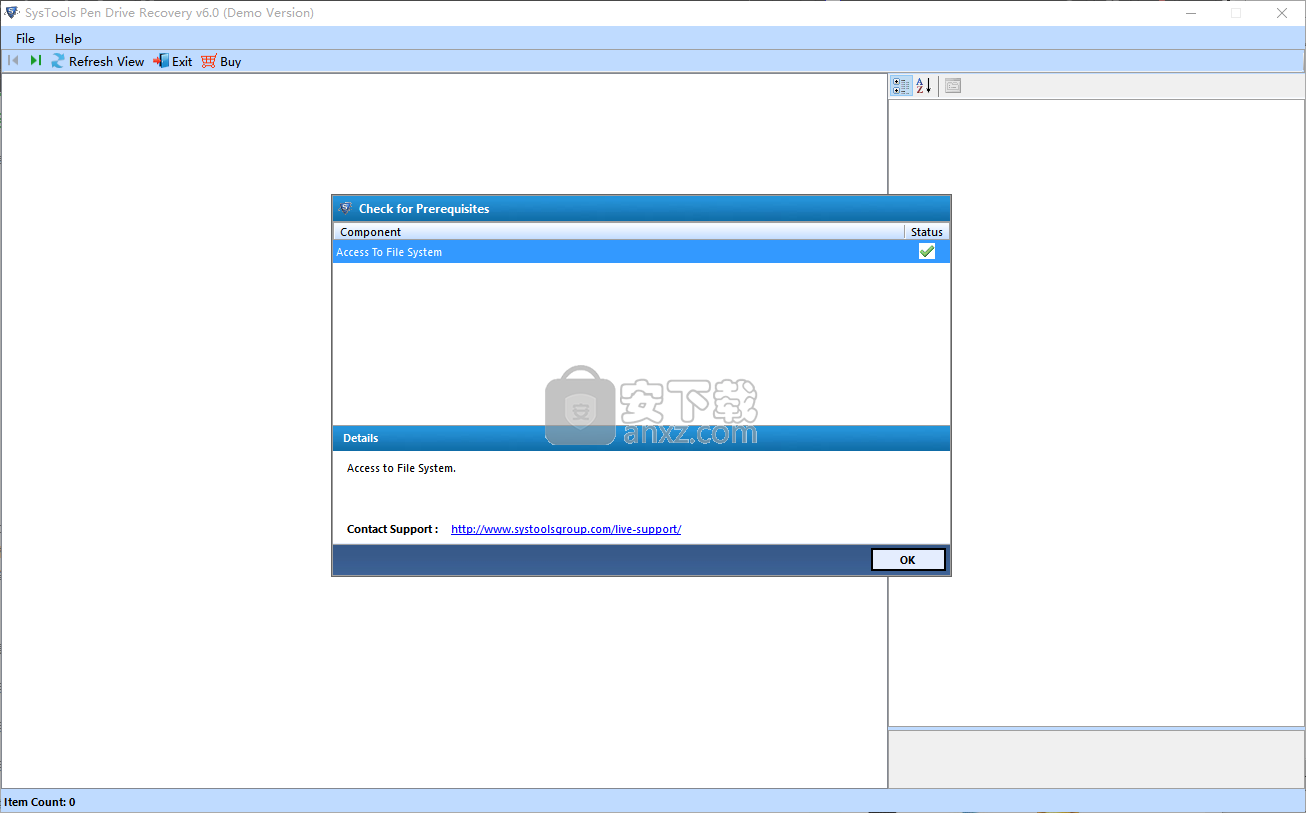Click the Contact Support label

pos(392,529)
